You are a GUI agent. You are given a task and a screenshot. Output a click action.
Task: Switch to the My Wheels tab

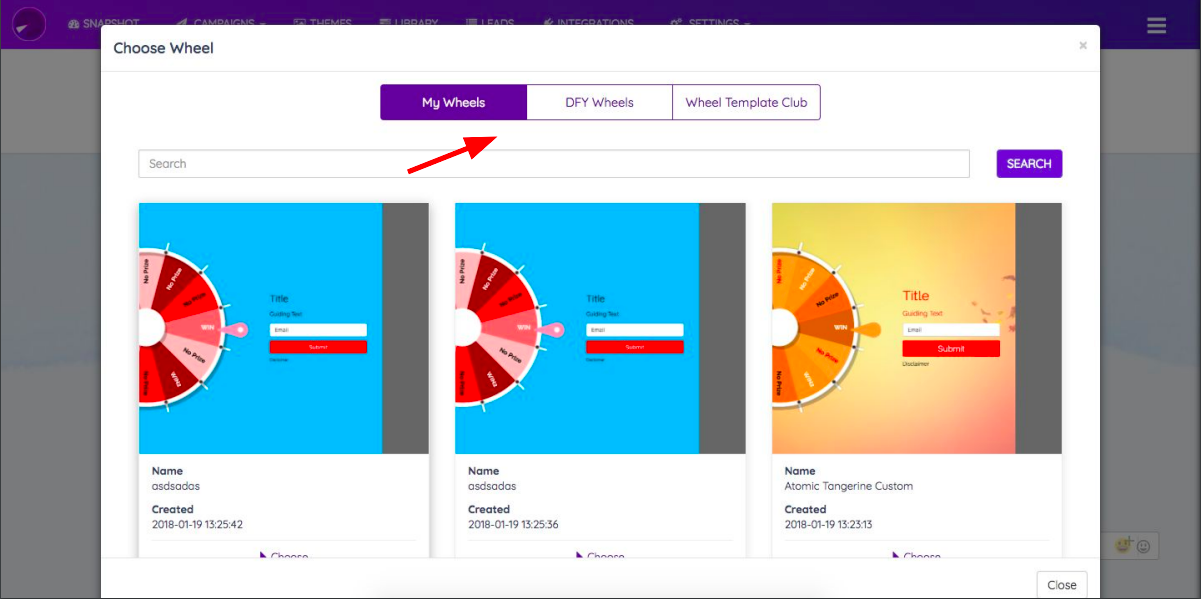[x=453, y=102]
